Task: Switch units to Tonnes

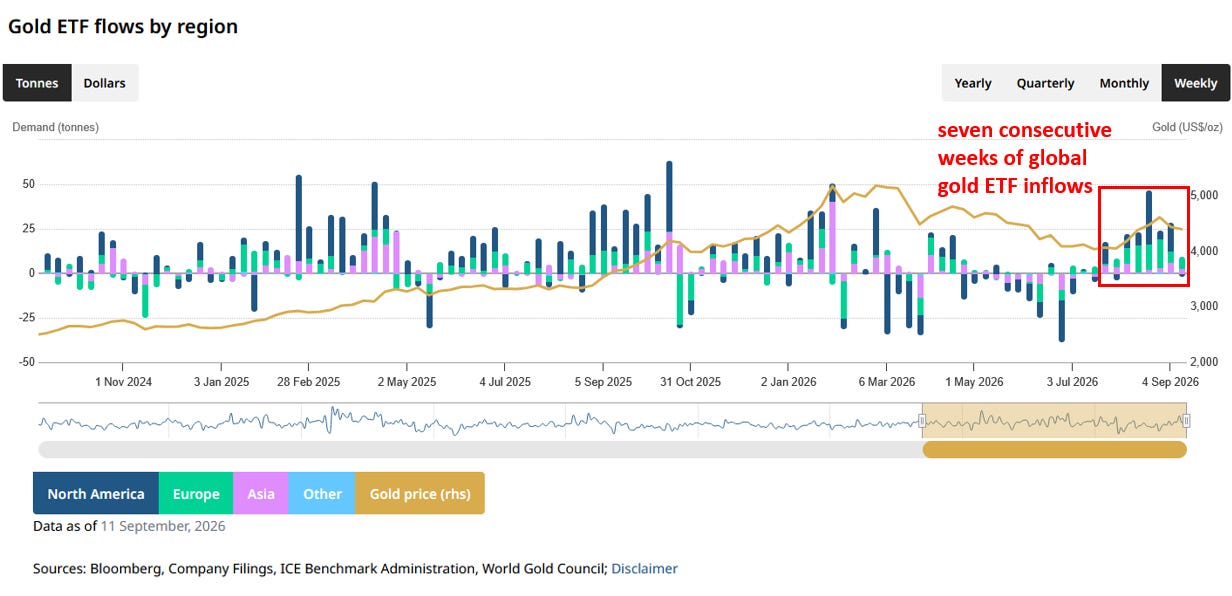Action: point(37,83)
